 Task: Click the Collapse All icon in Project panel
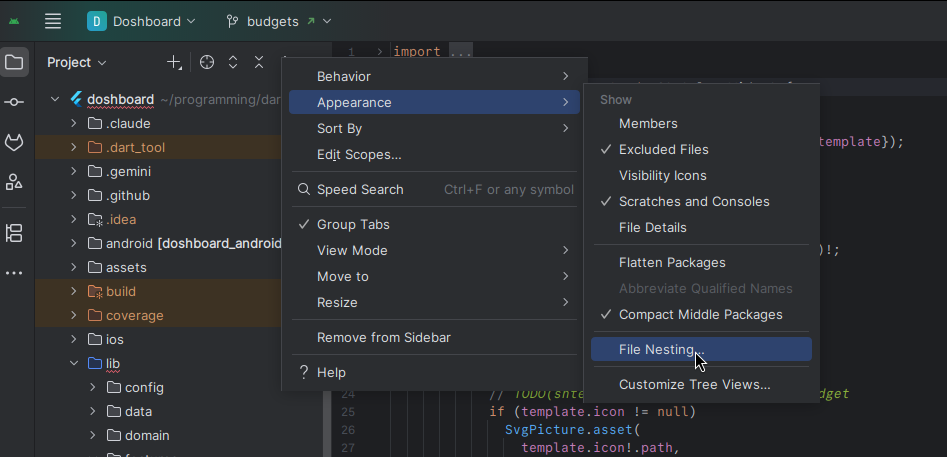coord(259,62)
